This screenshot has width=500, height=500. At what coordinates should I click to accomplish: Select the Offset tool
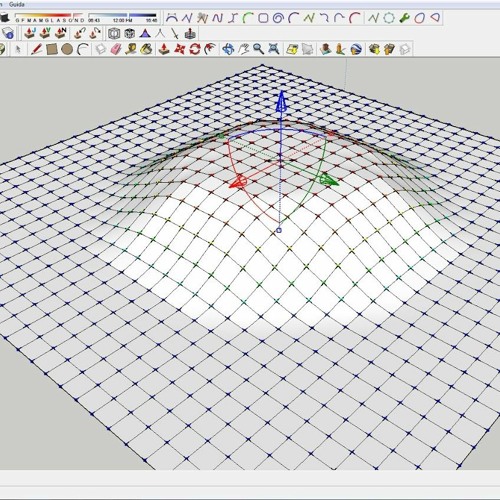pyautogui.click(x=210, y=49)
